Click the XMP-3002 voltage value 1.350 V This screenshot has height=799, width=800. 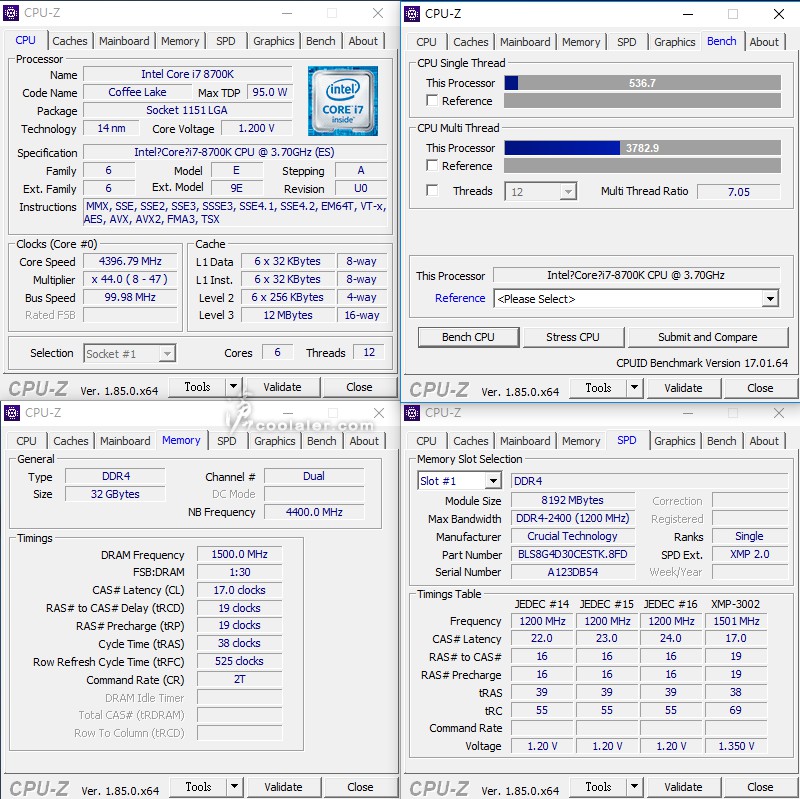[736, 746]
